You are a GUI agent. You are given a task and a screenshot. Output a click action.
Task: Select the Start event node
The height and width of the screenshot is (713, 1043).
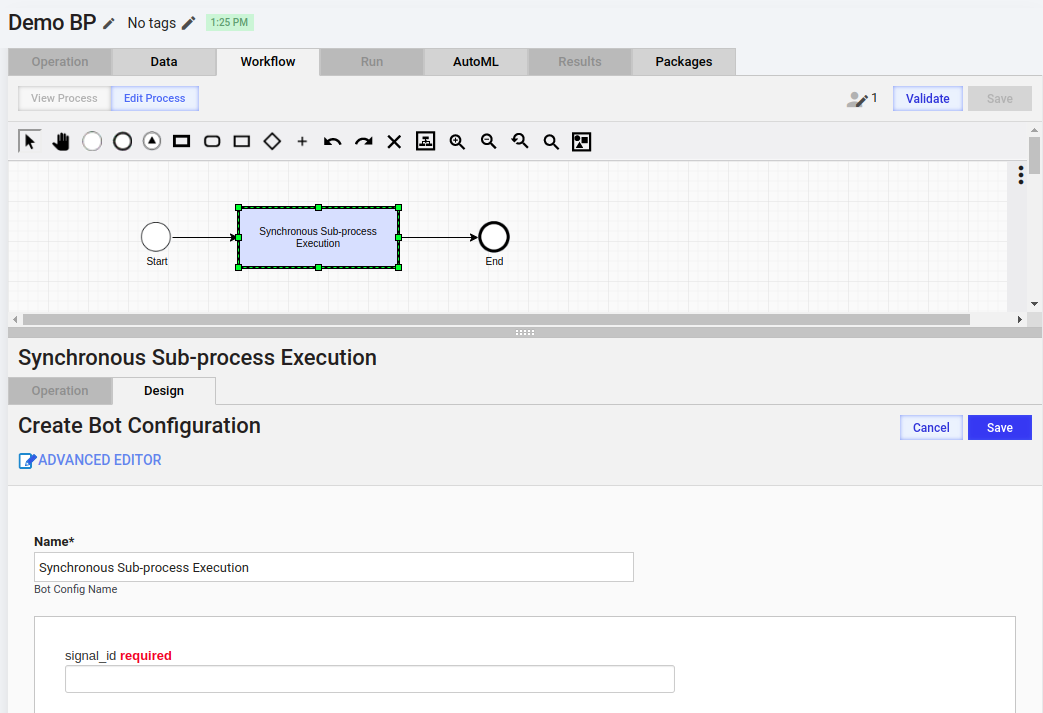[x=156, y=237]
